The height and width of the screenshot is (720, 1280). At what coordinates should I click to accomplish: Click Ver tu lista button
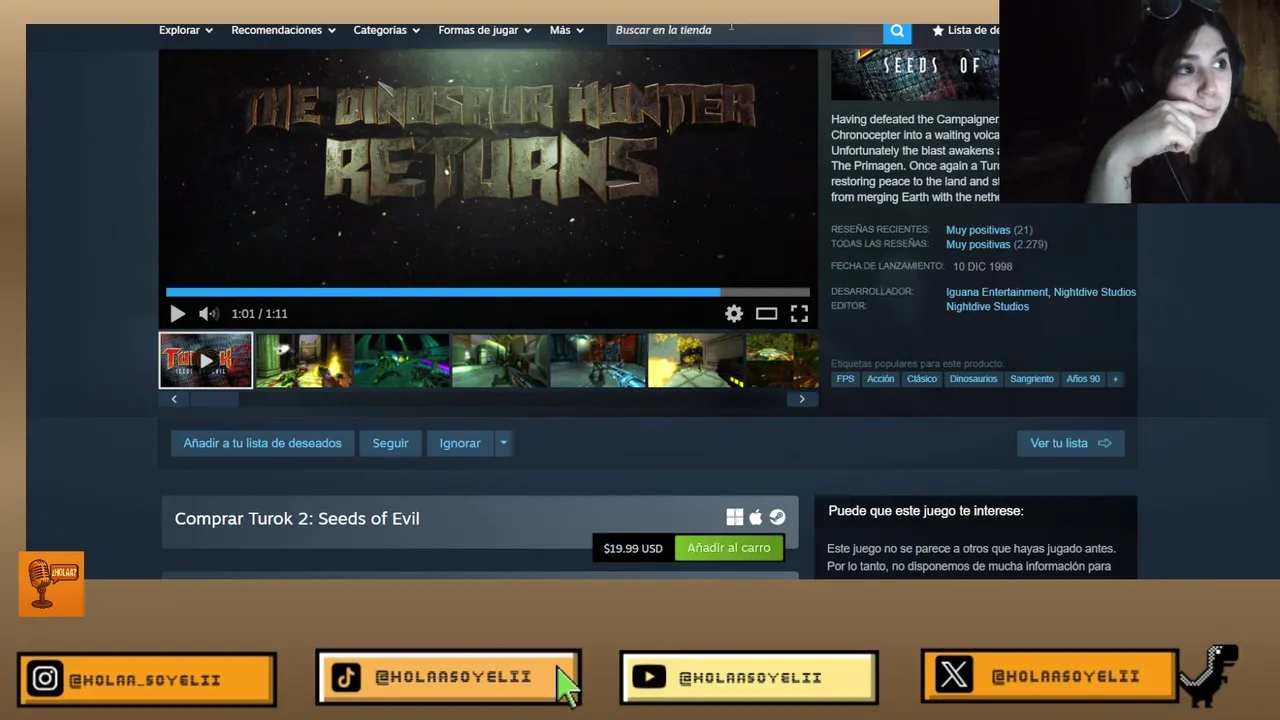1070,443
